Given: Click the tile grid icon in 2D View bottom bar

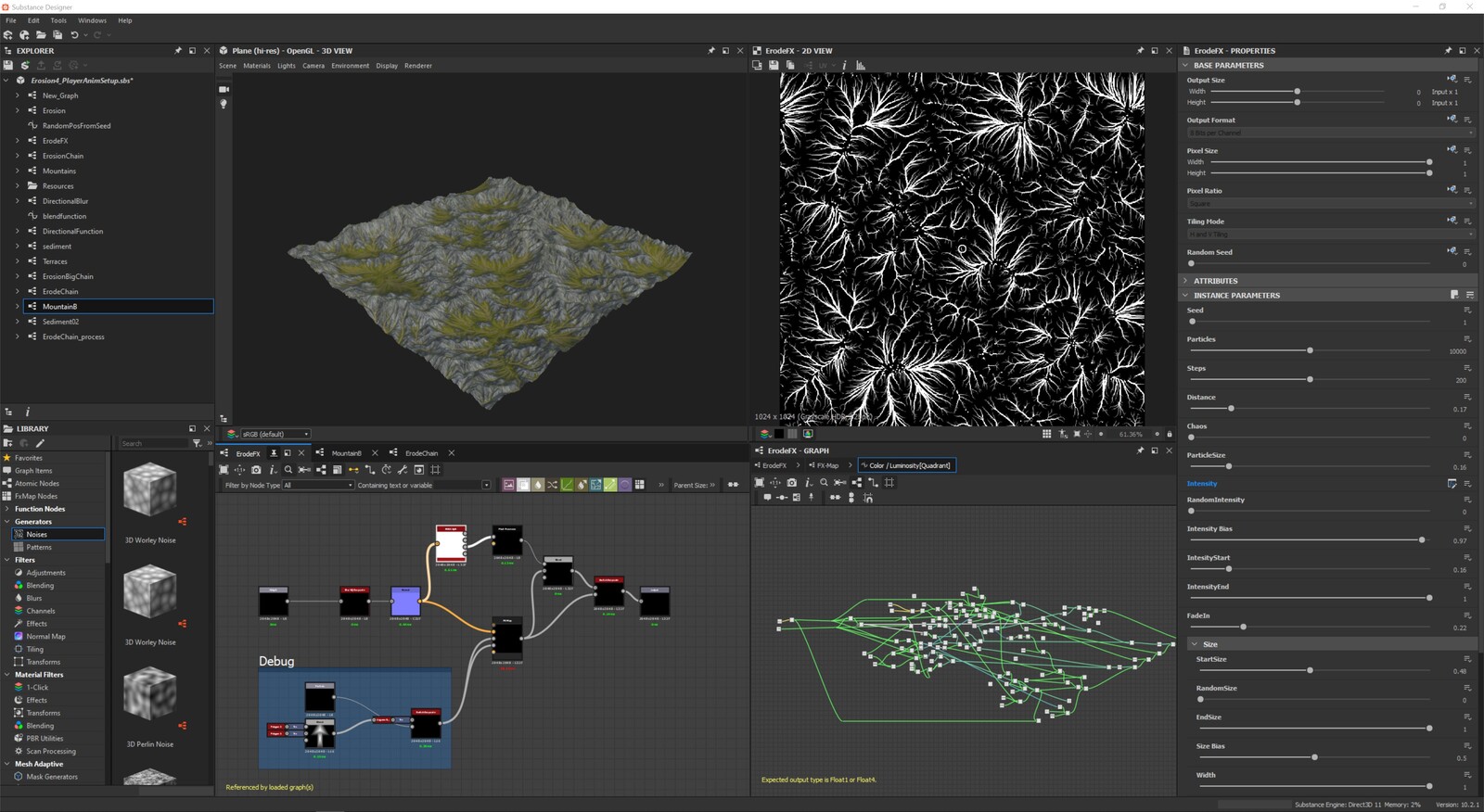Looking at the screenshot, I should point(1046,434).
